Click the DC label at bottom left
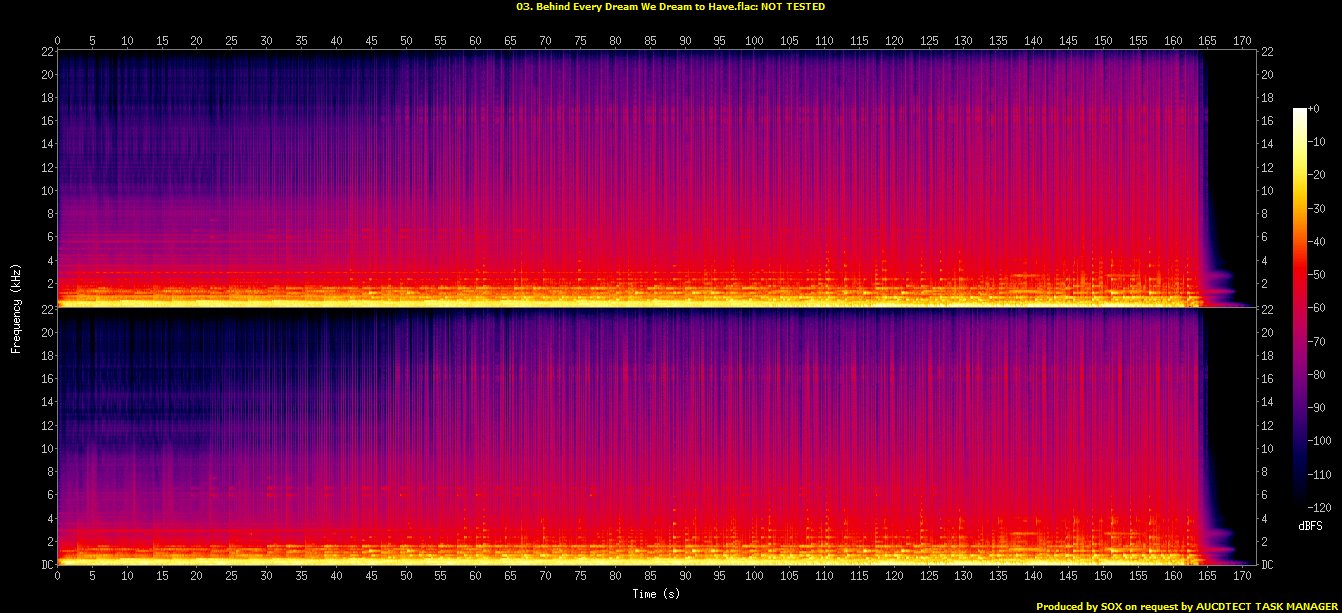This screenshot has width=1342, height=613. [46, 565]
